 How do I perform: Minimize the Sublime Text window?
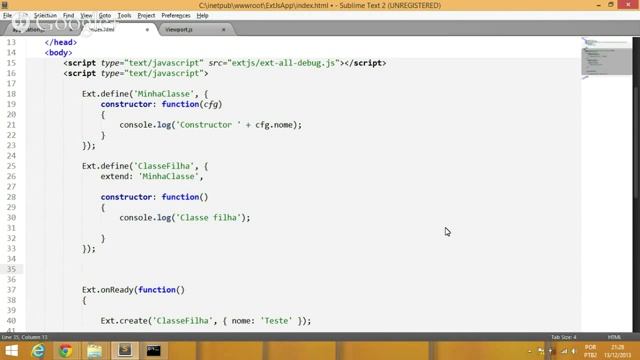pyautogui.click(x=598, y=5)
